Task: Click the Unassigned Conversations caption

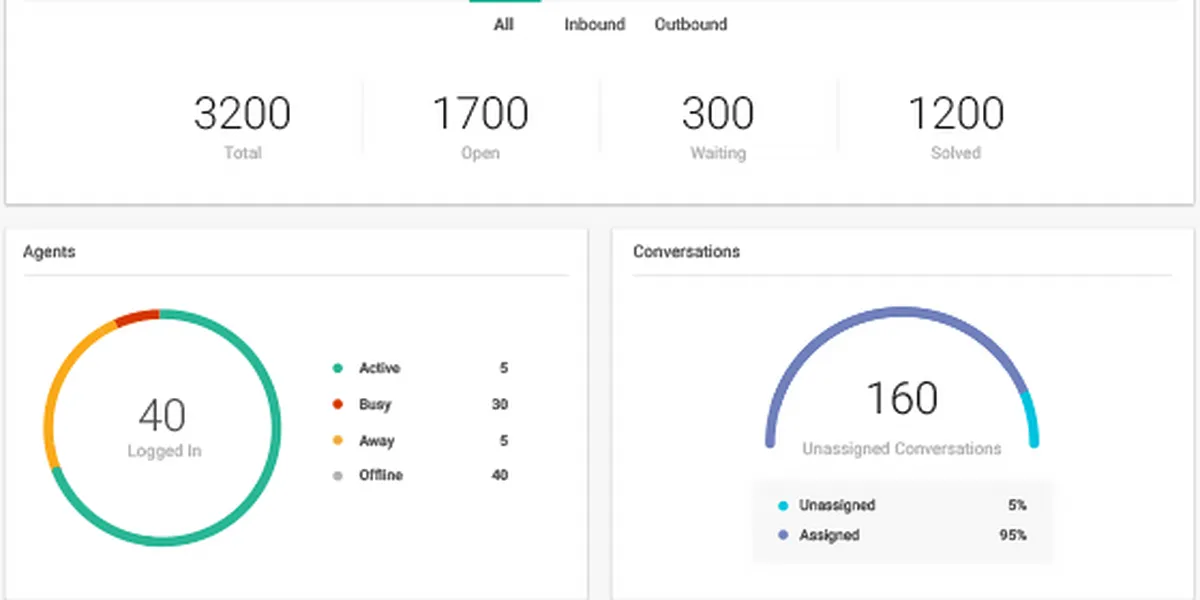Action: click(902, 449)
